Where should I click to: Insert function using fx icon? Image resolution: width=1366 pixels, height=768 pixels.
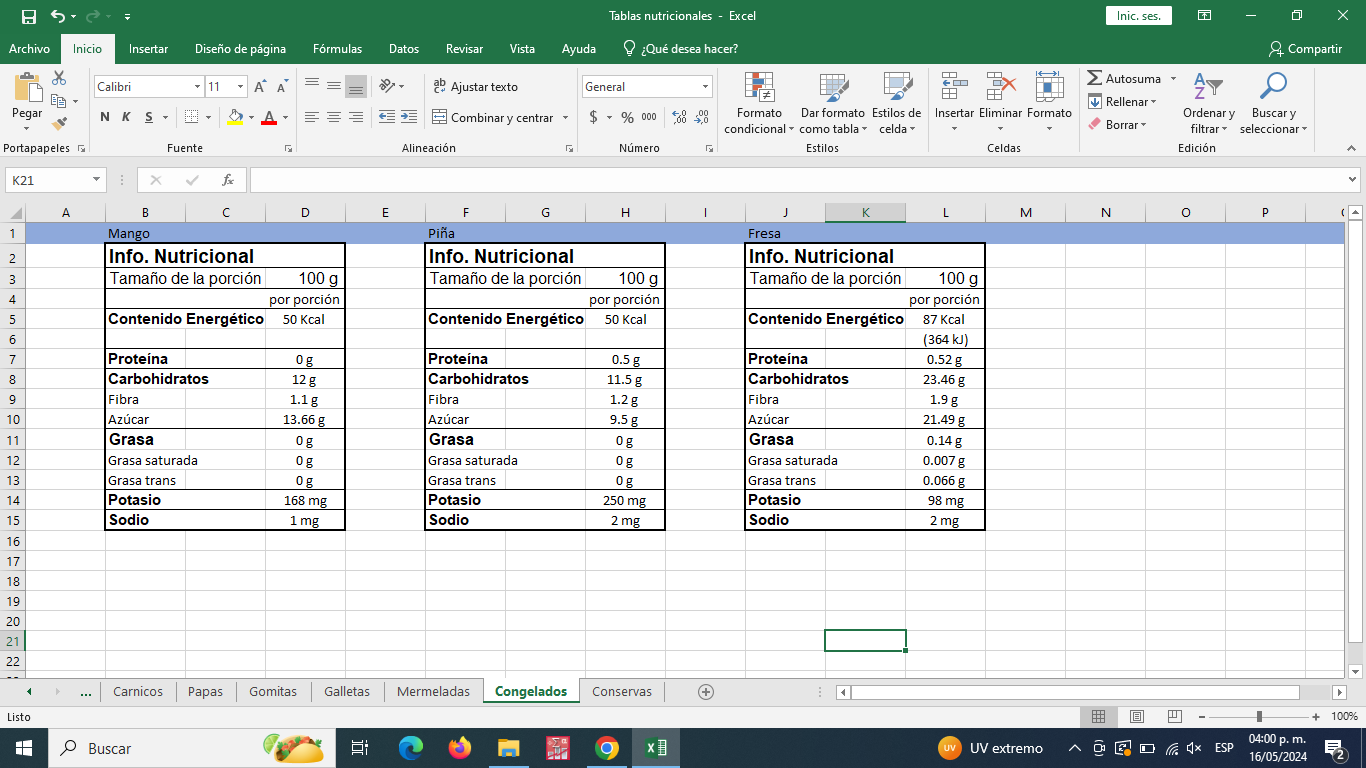tap(228, 180)
